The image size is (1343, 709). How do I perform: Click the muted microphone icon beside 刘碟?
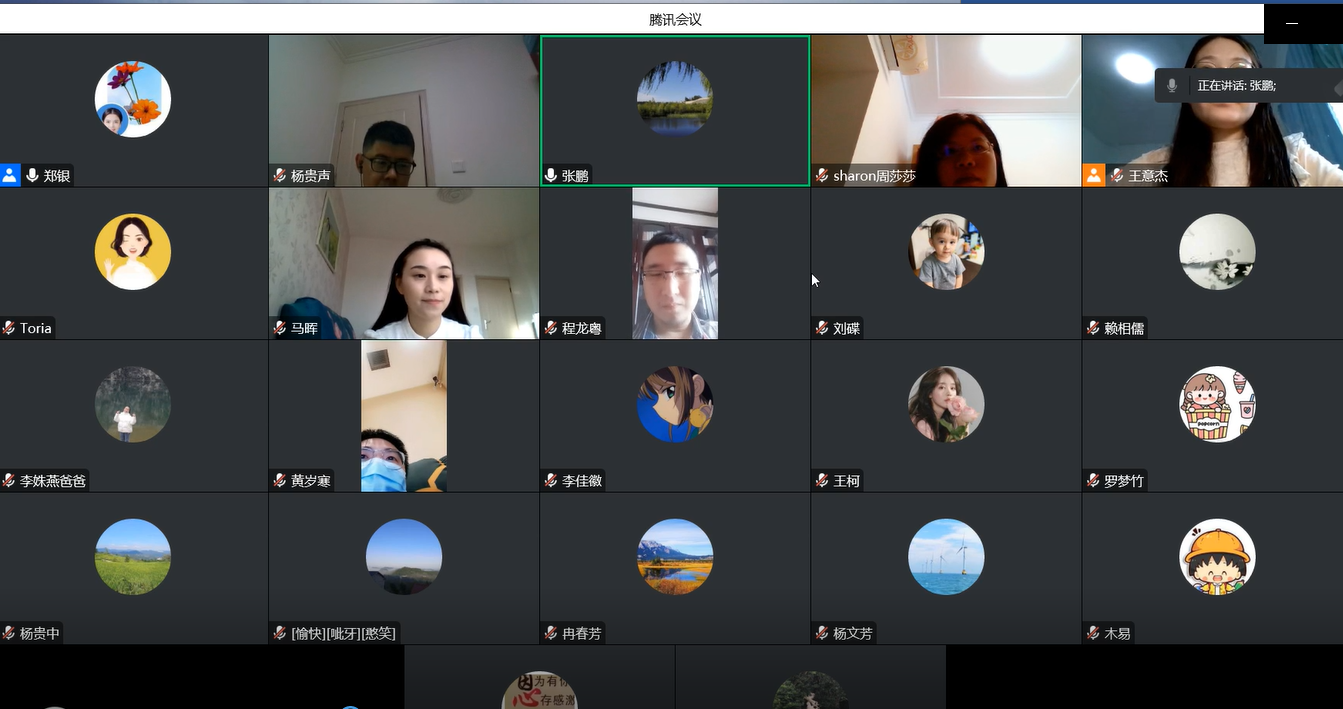point(822,328)
